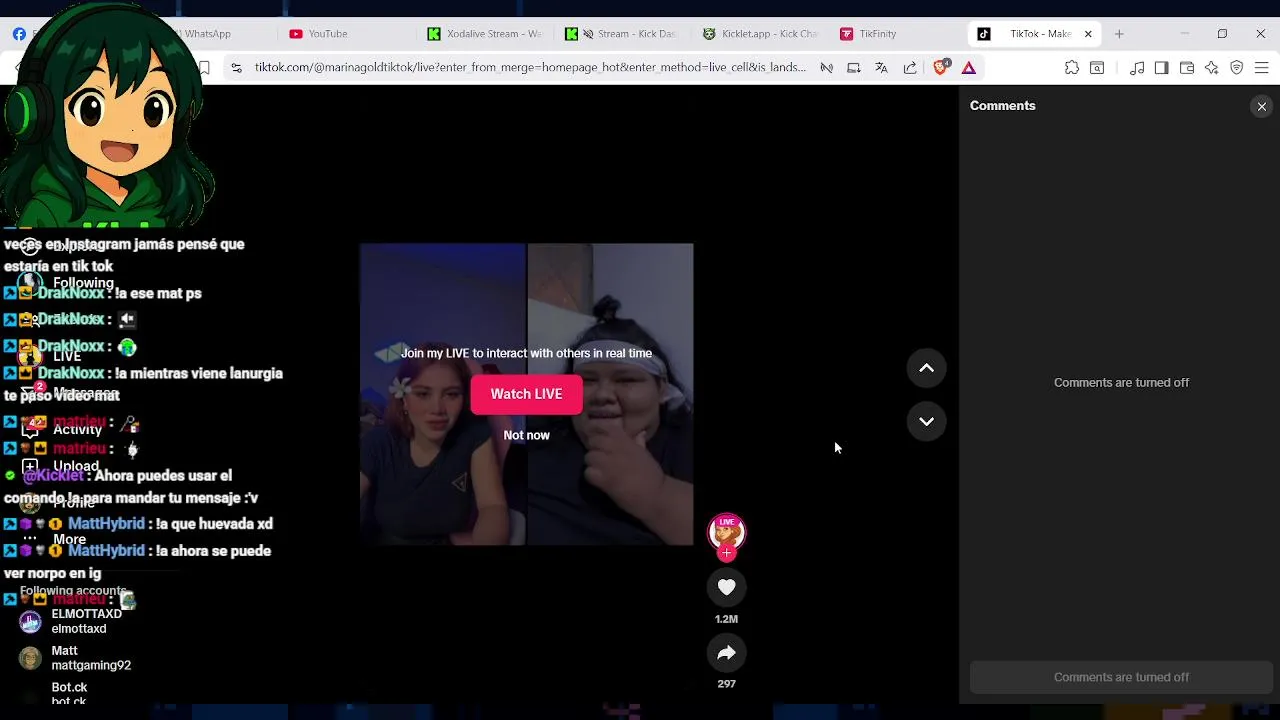Bookmark this page
1280x720 pixels.
click(x=204, y=68)
